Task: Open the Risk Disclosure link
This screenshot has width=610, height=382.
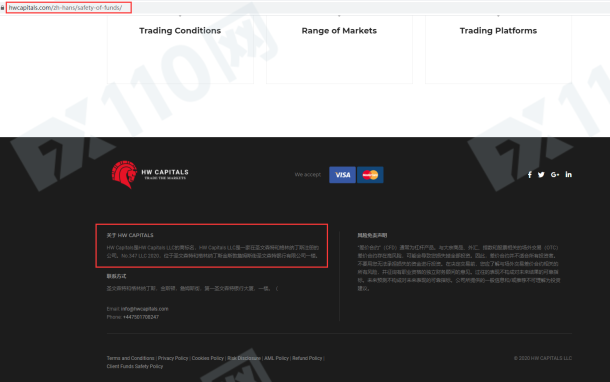Action: tap(244, 358)
